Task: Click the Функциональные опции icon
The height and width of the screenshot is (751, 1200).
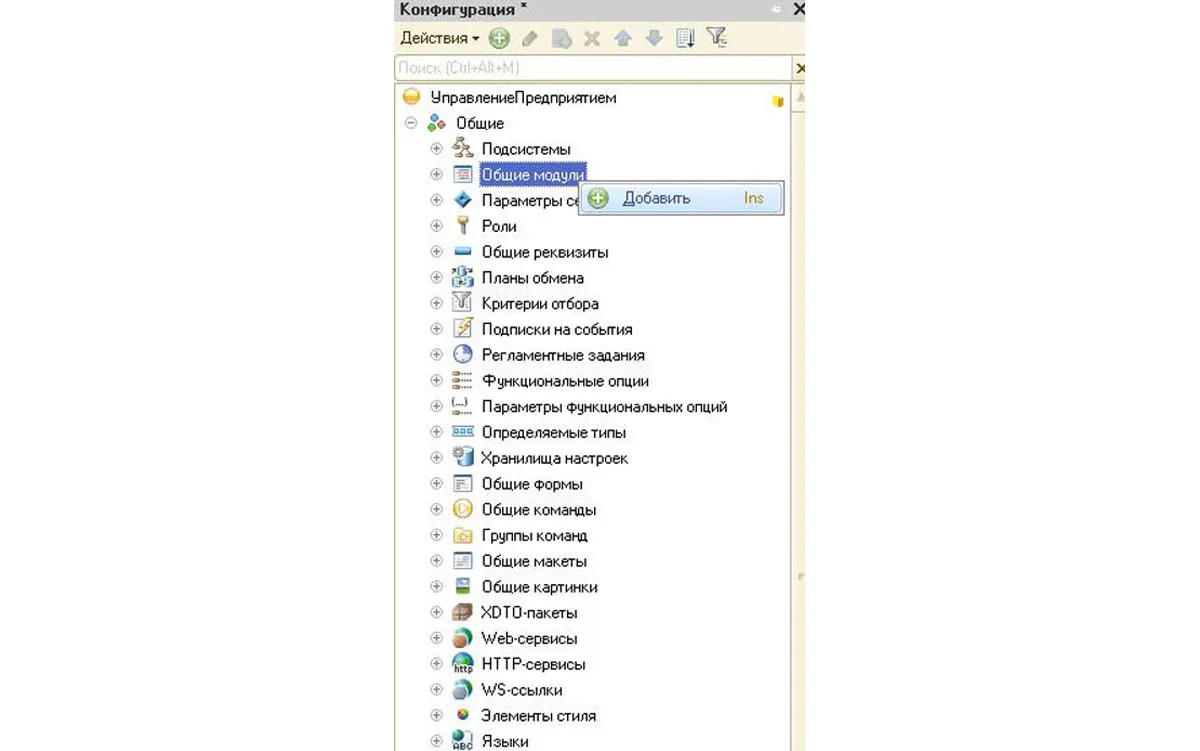Action: tap(462, 381)
